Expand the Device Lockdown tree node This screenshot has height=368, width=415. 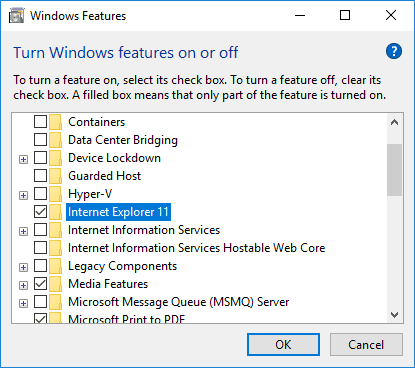(x=23, y=160)
